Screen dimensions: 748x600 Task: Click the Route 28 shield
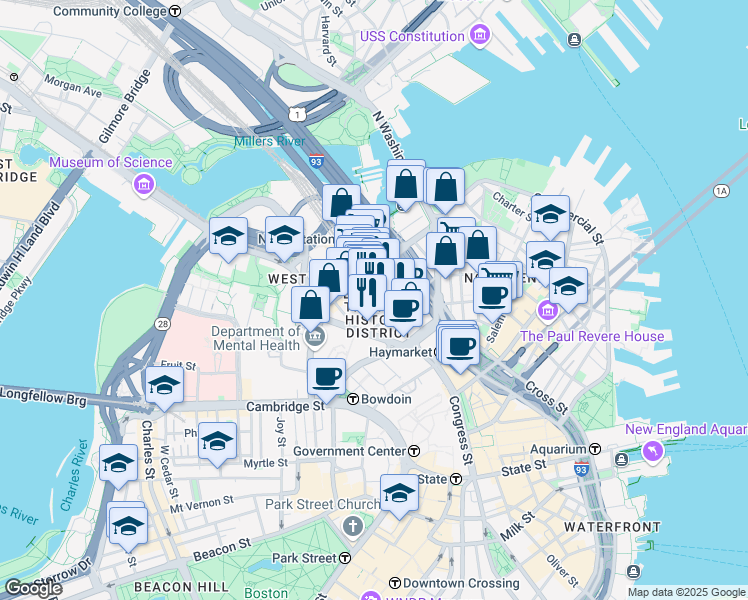click(x=163, y=324)
